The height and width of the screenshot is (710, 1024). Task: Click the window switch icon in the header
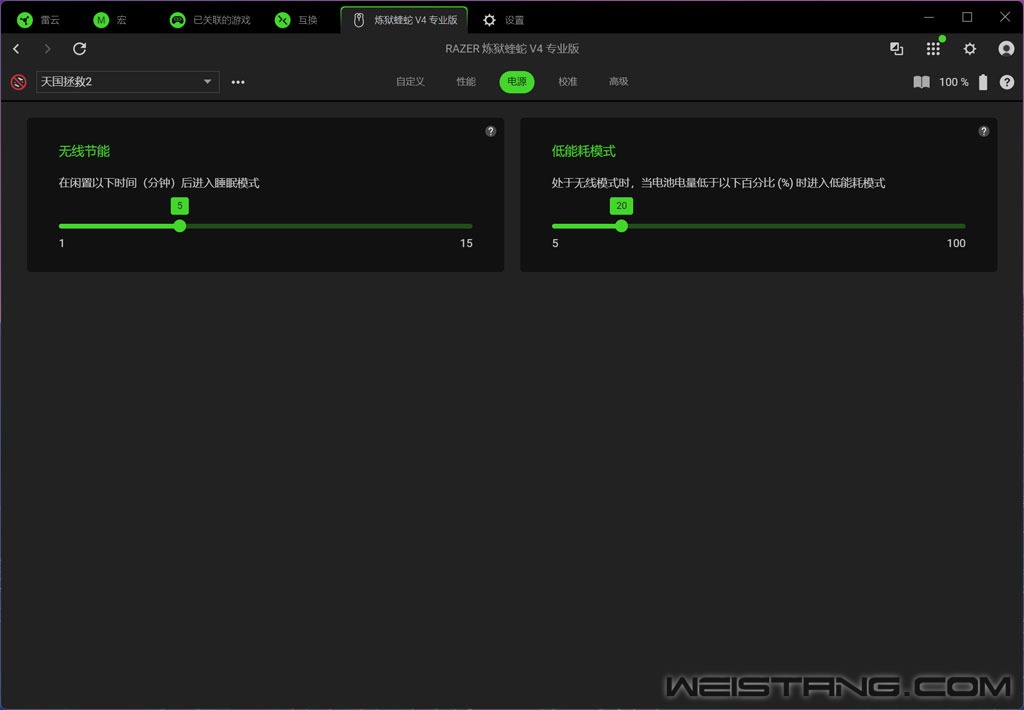pos(896,49)
